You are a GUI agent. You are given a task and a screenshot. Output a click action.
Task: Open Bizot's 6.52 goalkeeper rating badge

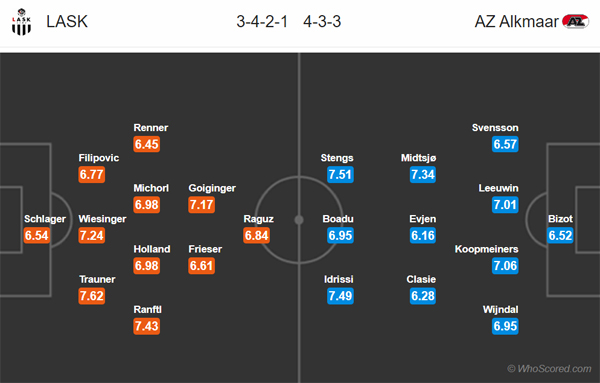(x=561, y=235)
